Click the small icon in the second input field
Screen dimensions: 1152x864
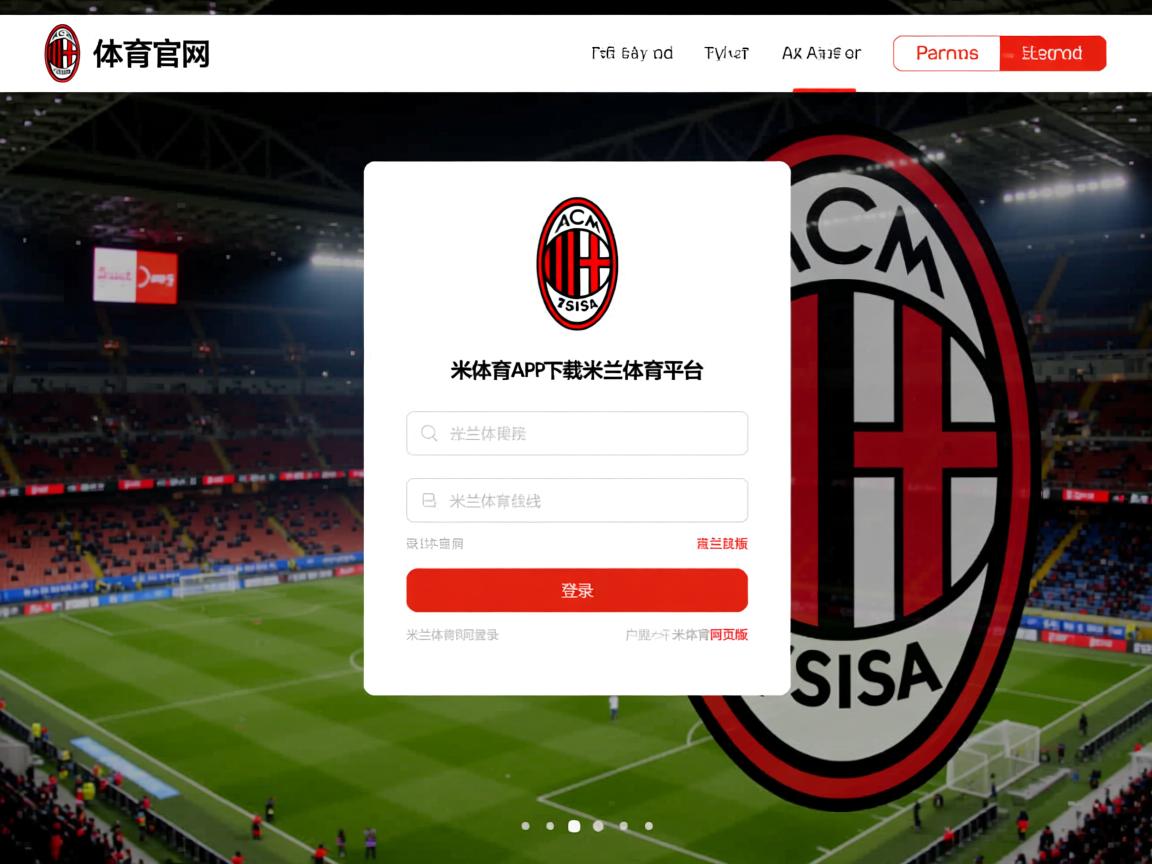coord(429,500)
